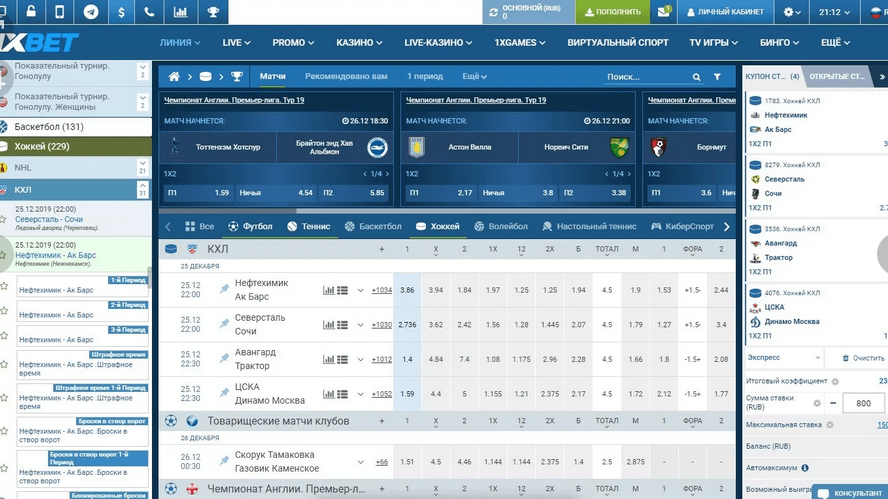Select the trophy breadcrumb icon
Image resolution: width=888 pixels, height=499 pixels.
(x=237, y=76)
